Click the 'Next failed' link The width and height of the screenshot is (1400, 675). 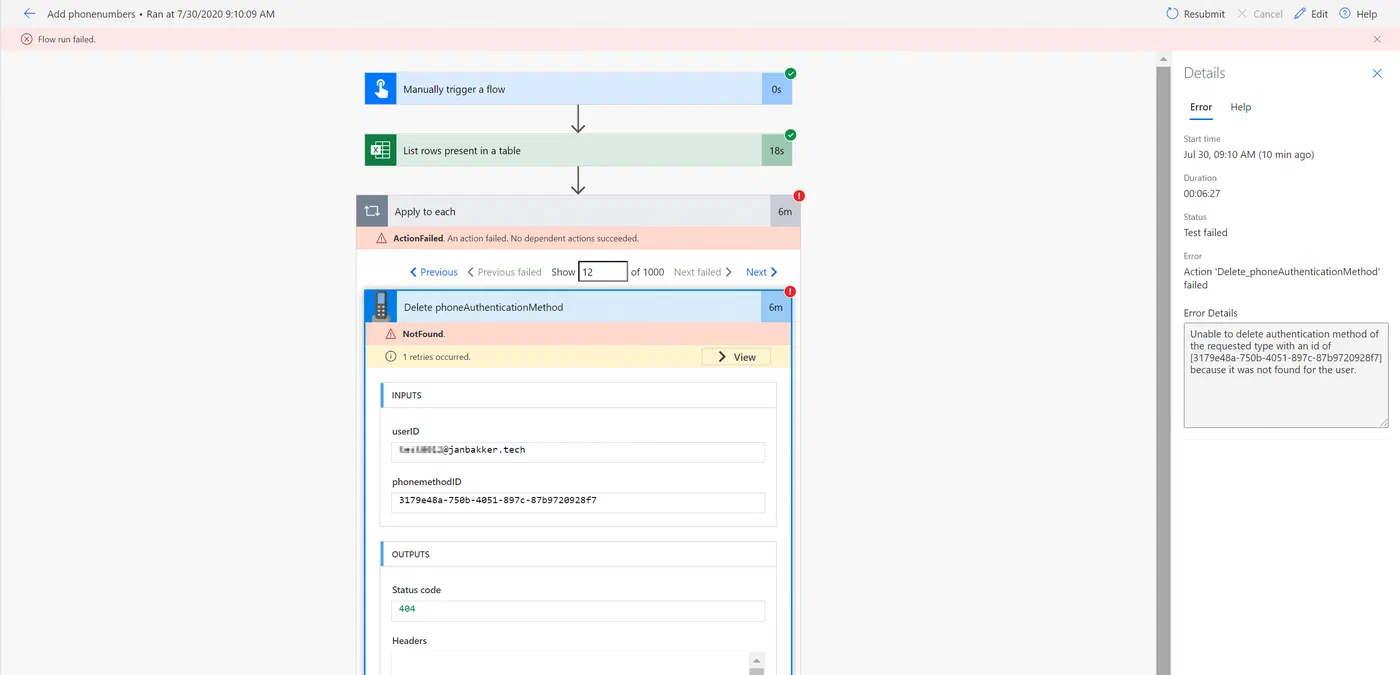point(703,272)
